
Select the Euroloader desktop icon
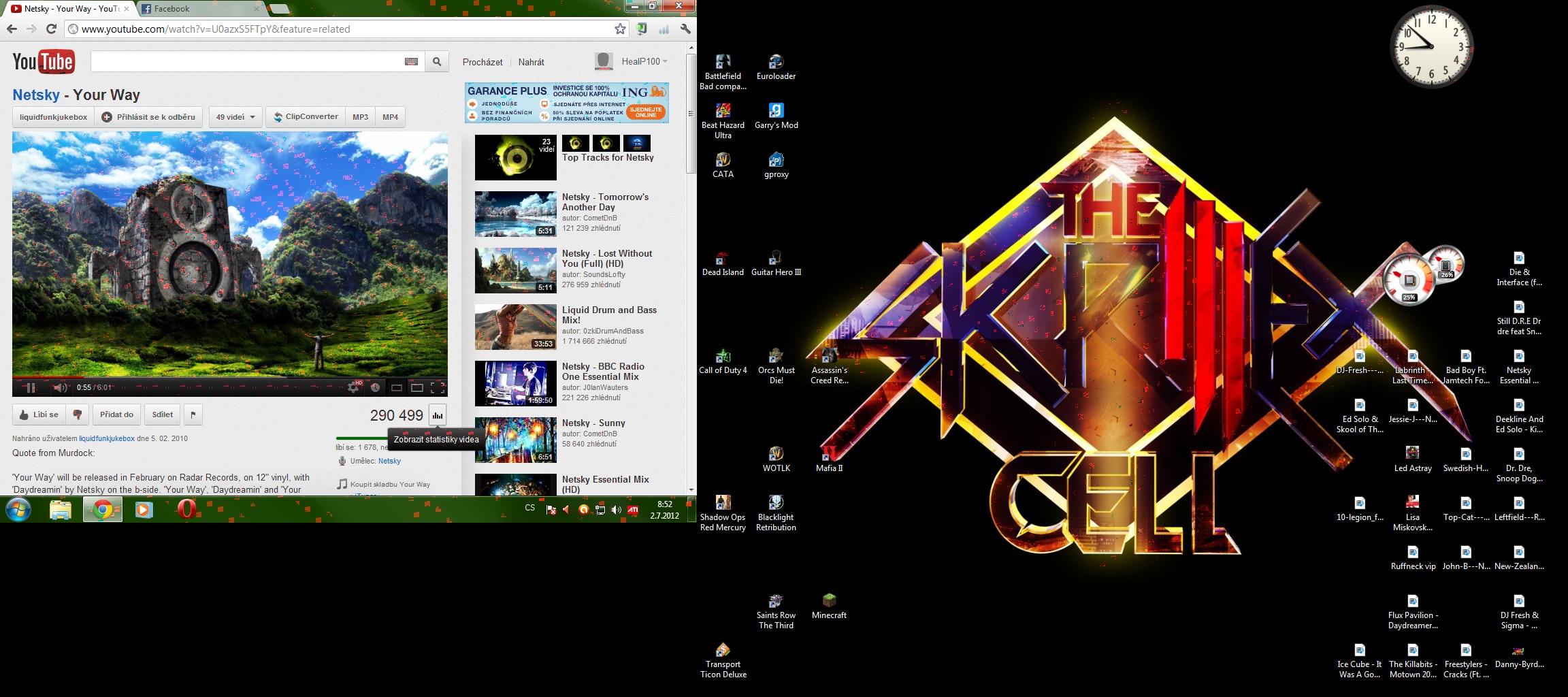pos(777,67)
